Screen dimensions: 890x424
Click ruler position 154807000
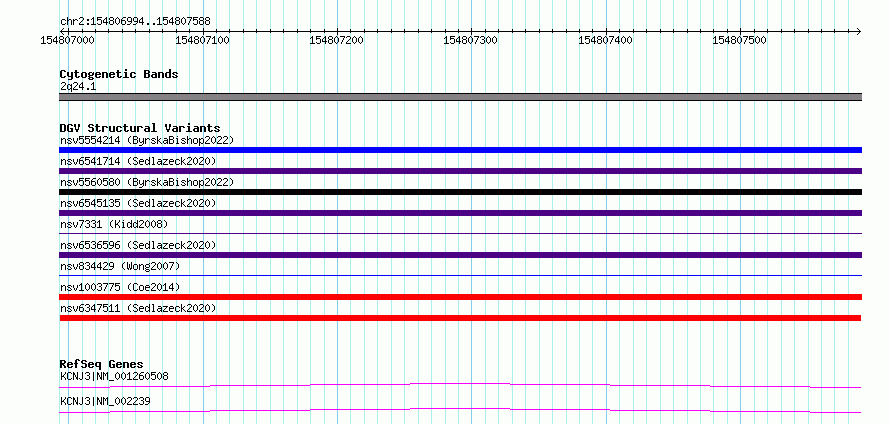pos(68,40)
